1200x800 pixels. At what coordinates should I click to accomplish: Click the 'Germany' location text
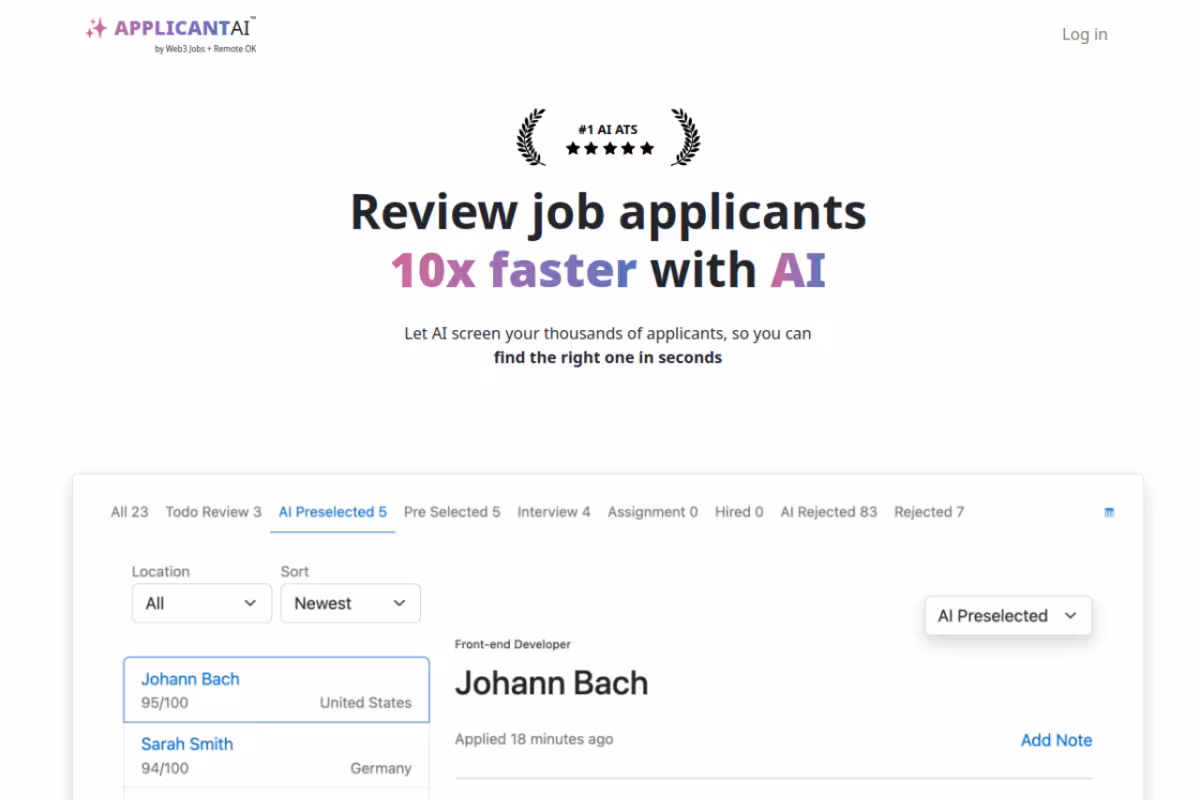pos(381,769)
